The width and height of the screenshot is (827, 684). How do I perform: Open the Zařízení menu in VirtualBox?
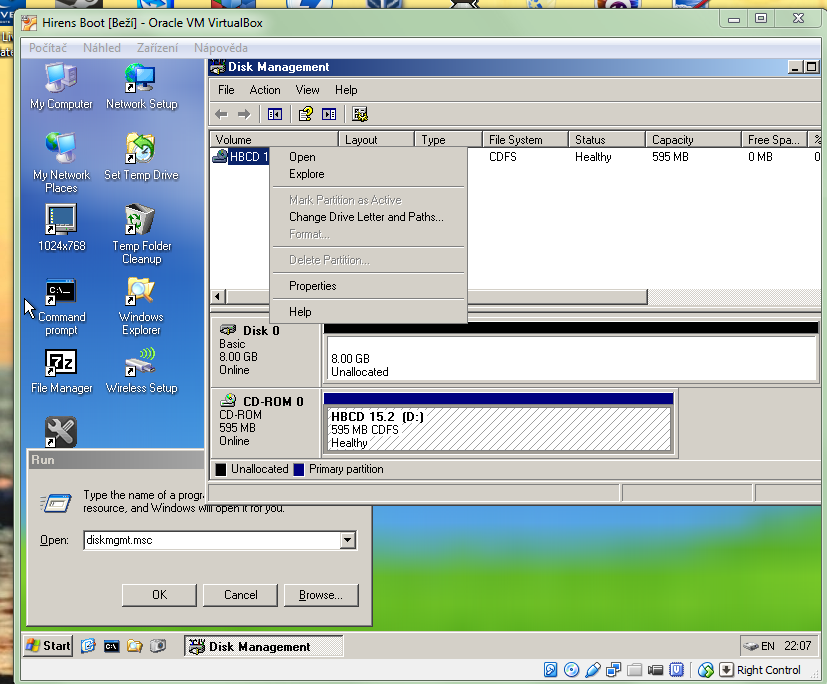pyautogui.click(x=157, y=48)
